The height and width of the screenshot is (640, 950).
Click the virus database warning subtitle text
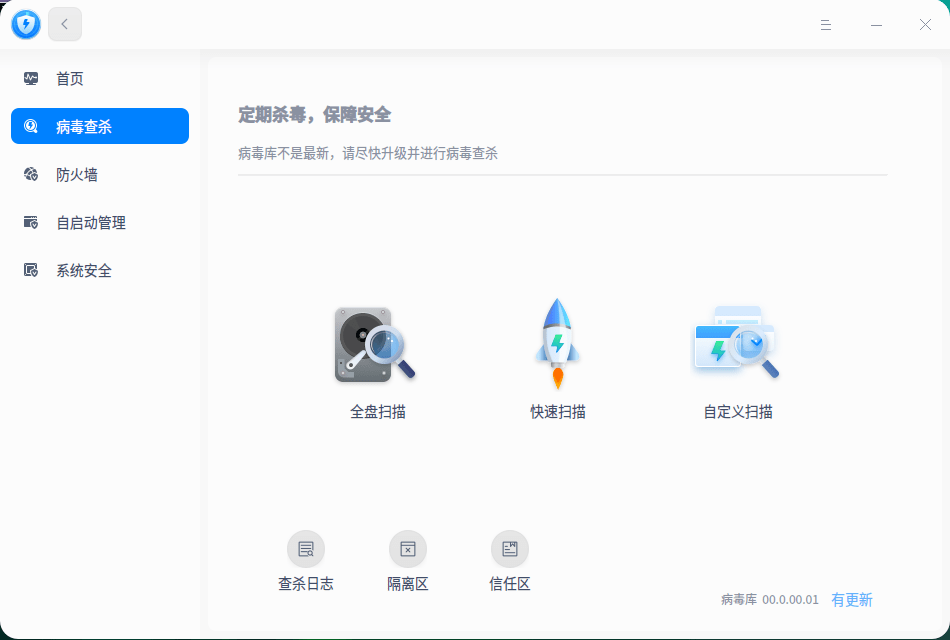(x=366, y=153)
